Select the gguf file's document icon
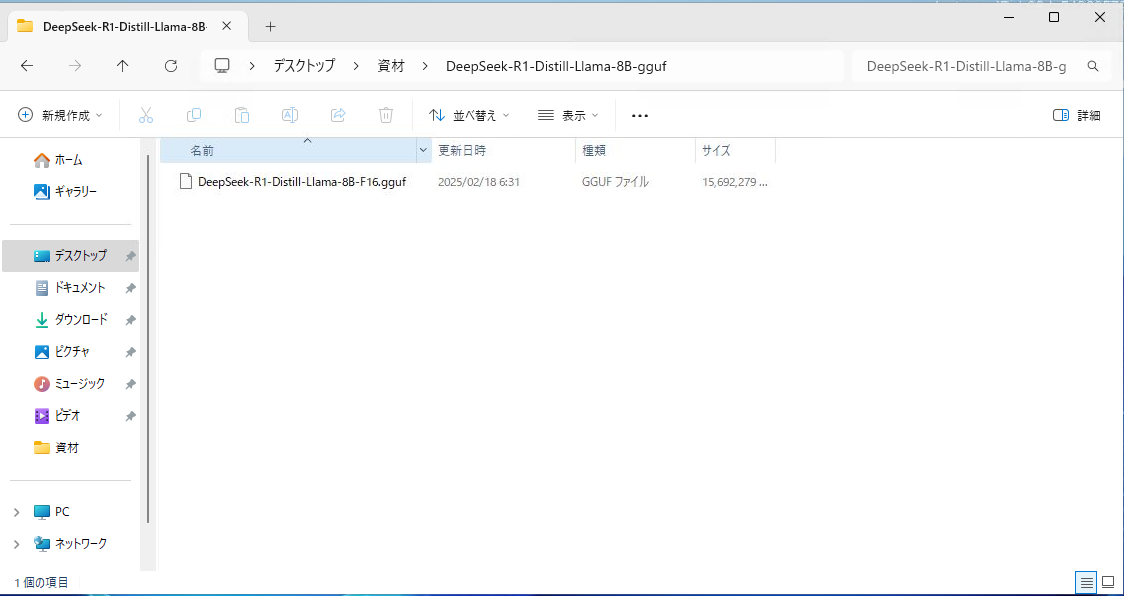Screen dimensions: 1124x596 click(x=186, y=182)
